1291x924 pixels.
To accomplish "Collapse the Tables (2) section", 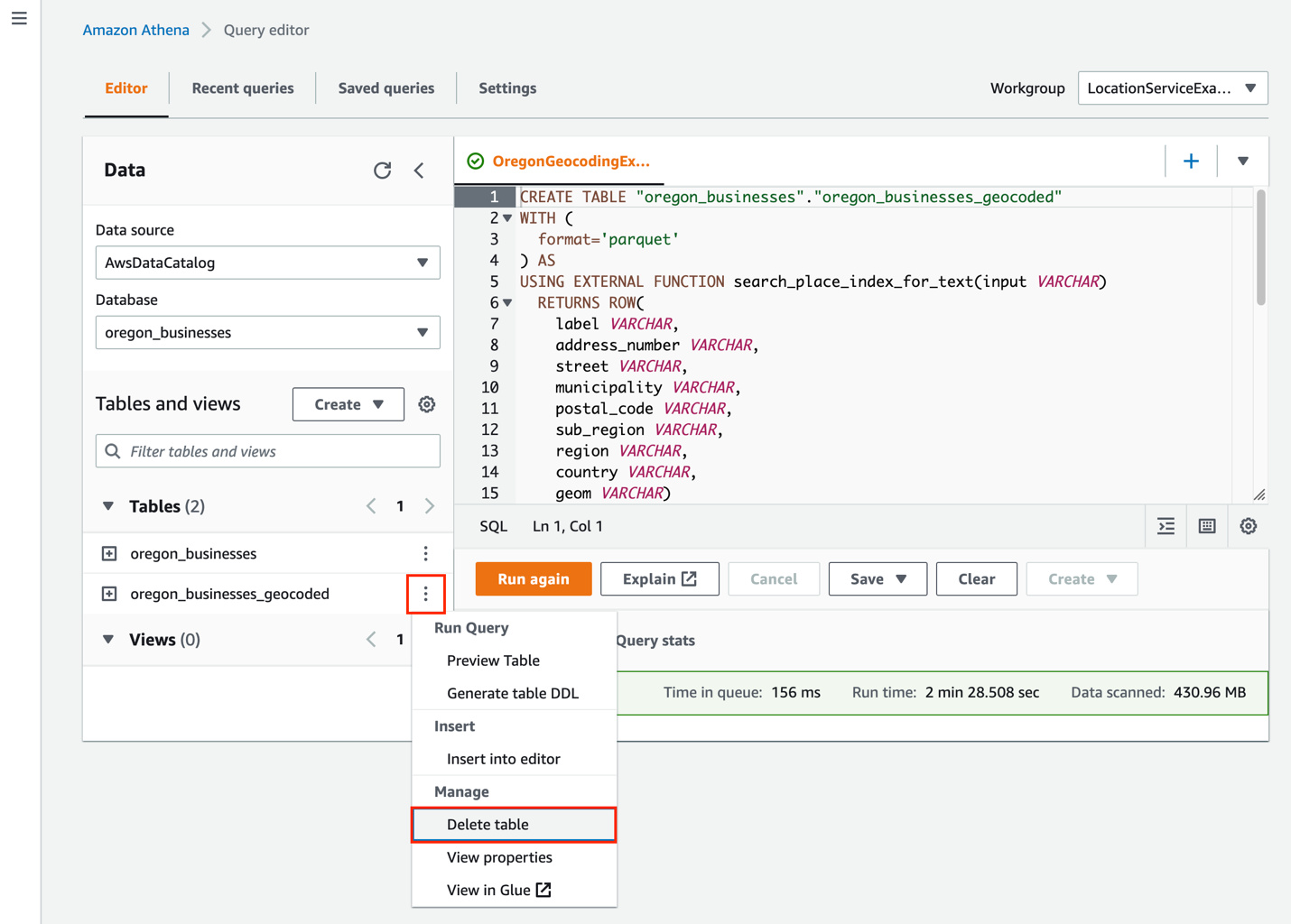I will tap(107, 506).
